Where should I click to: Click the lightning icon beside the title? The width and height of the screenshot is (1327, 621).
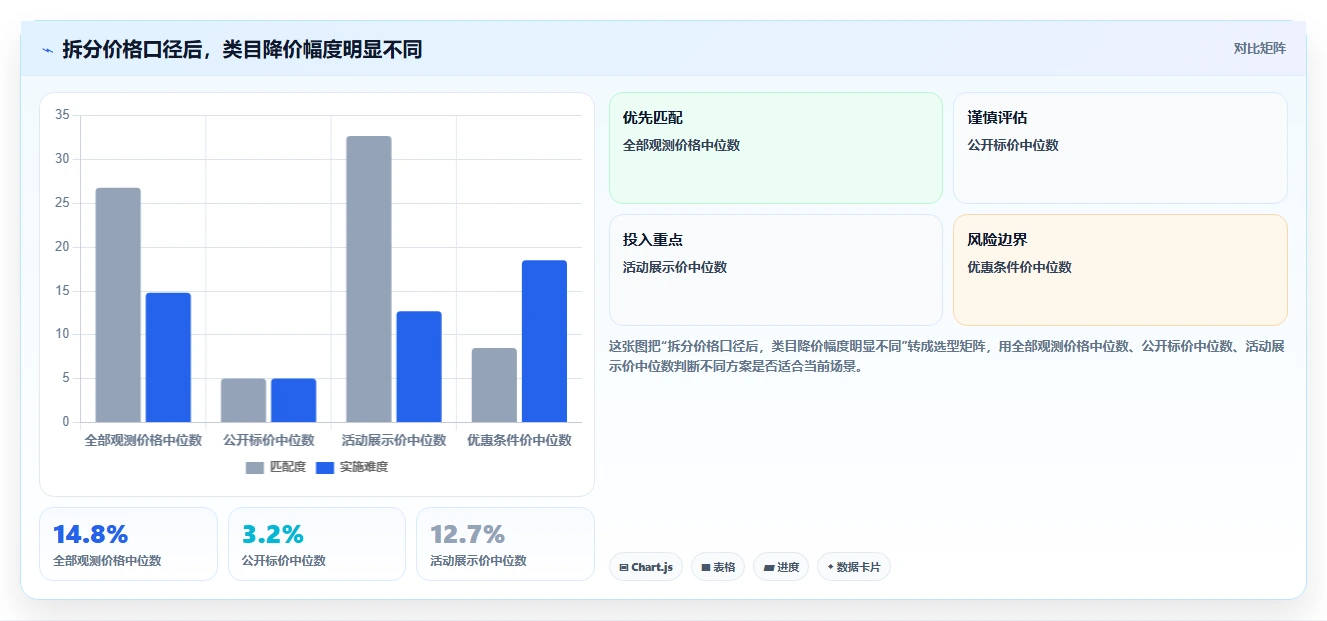pyautogui.click(x=47, y=50)
